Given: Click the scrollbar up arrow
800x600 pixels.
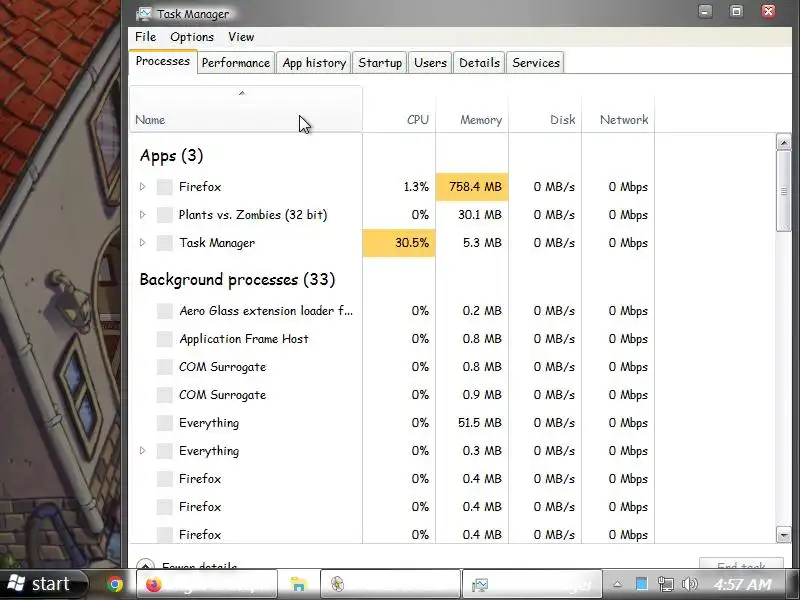Looking at the screenshot, I should pos(784,142).
